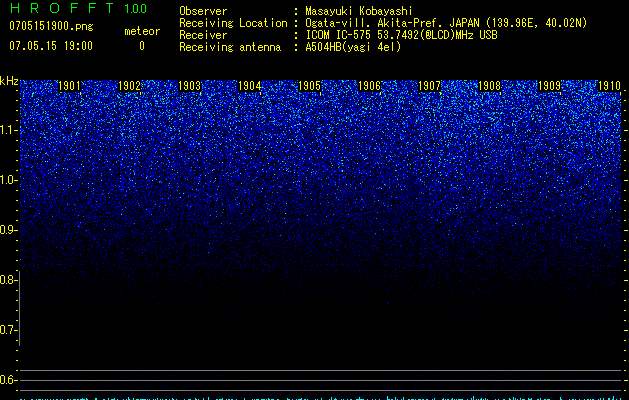Click the 0.8 kHz axis label
Viewport: 629px width, 400px height.
[x=8, y=280]
